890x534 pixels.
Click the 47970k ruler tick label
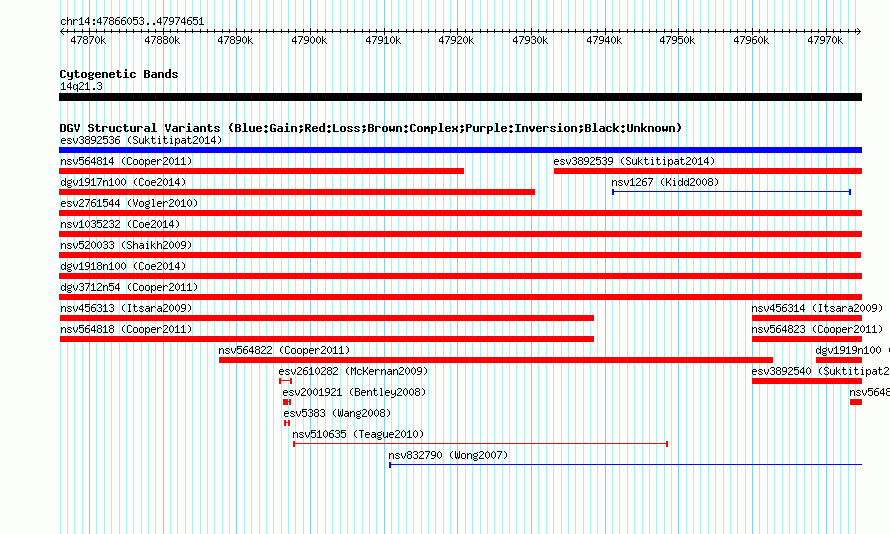(x=825, y=41)
